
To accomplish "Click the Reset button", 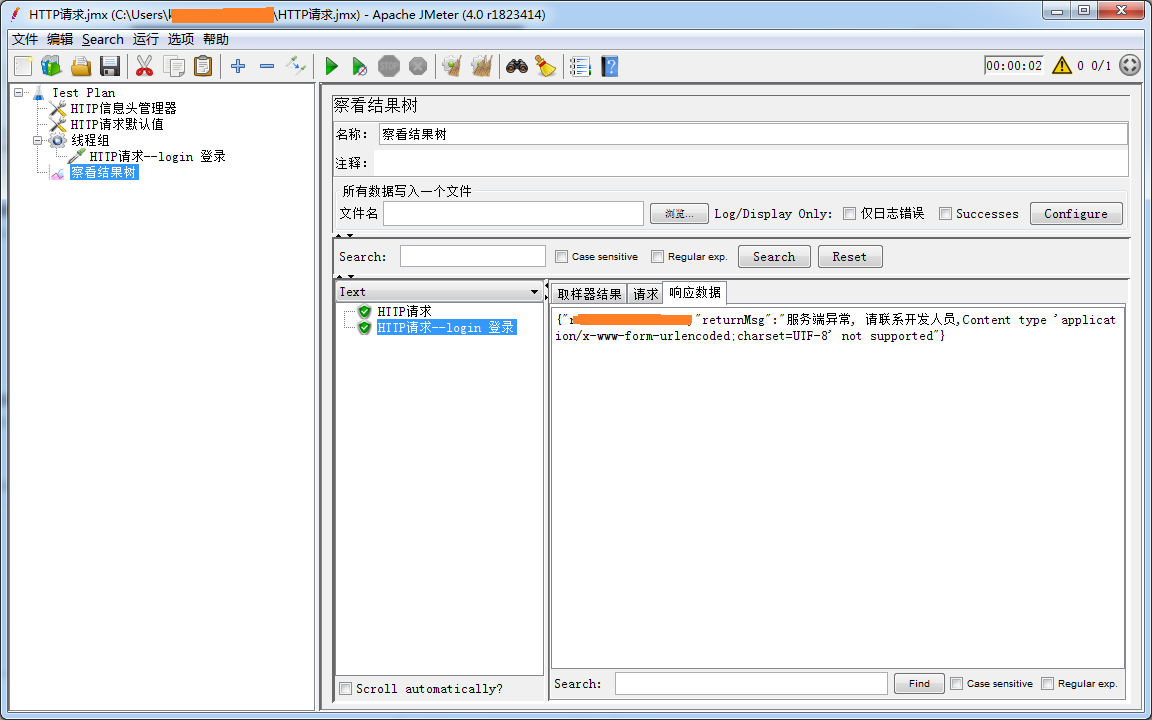I will tap(849, 256).
